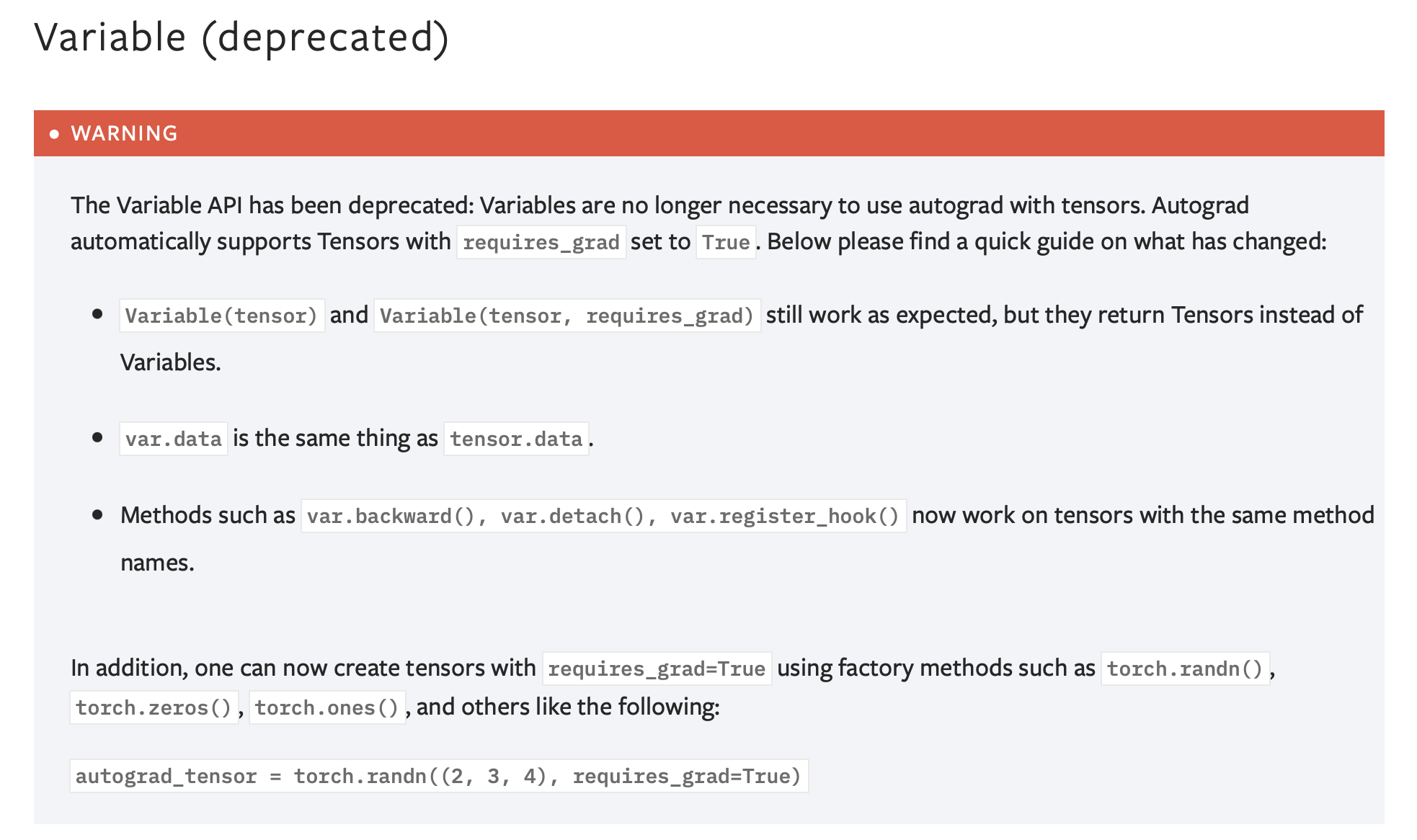The image size is (1417, 840).
Task: Click the autograd_tensor example code line
Action: 438,777
